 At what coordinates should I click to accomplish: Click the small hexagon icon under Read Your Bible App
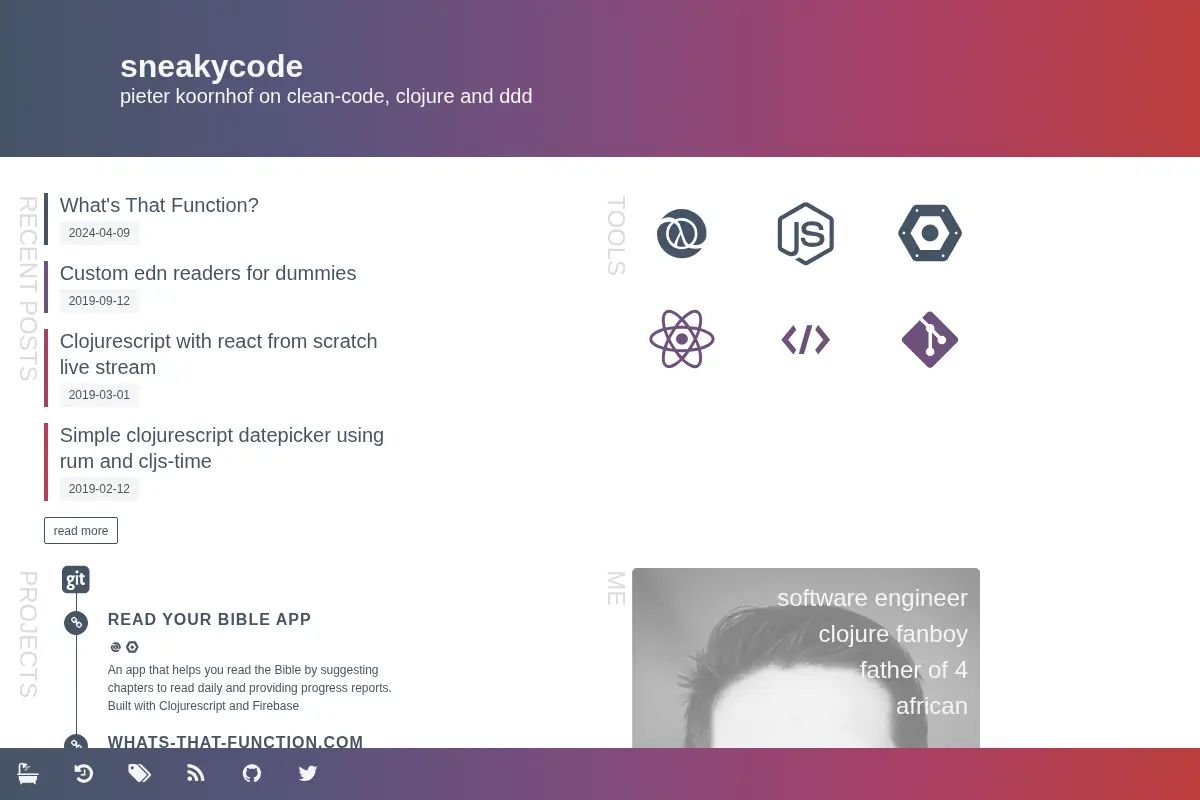(x=132, y=647)
